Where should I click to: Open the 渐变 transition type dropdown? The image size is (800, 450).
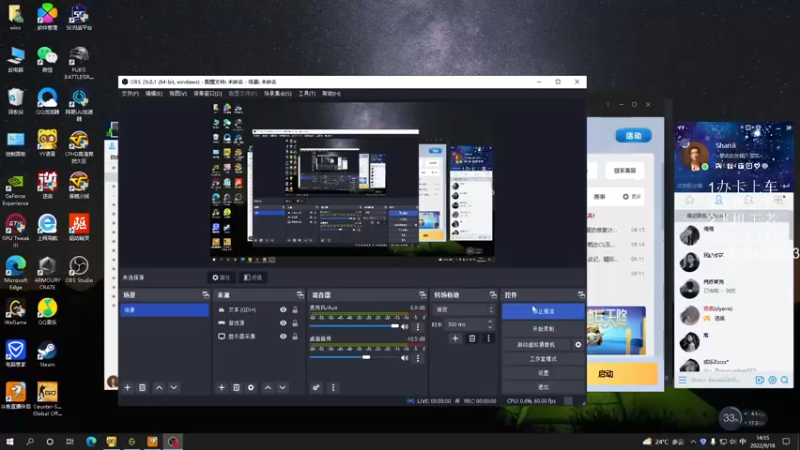pos(464,310)
